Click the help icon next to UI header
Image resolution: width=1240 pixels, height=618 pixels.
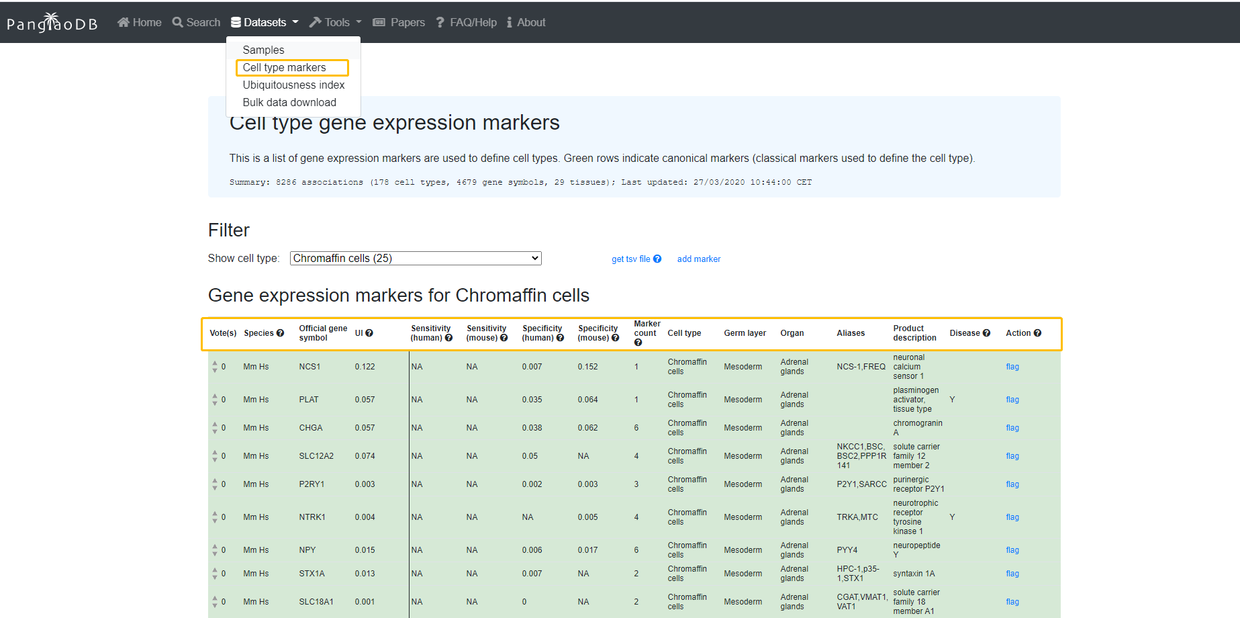pos(369,333)
